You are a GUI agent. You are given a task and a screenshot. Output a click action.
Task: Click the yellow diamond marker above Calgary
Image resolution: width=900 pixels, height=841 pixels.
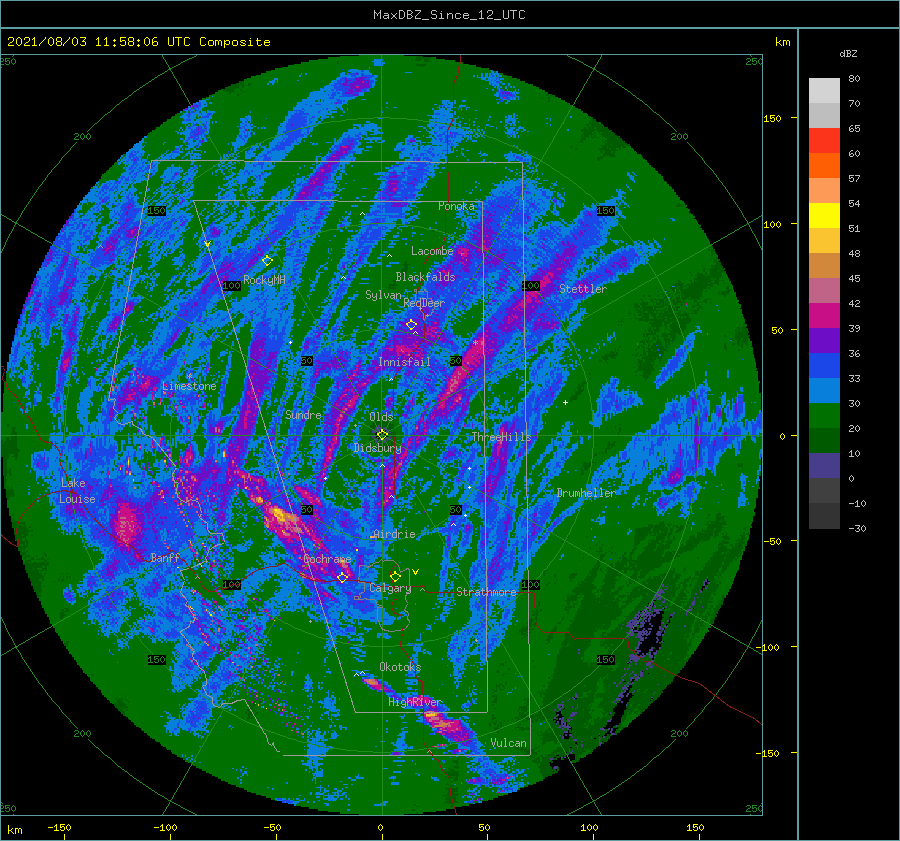coord(395,576)
